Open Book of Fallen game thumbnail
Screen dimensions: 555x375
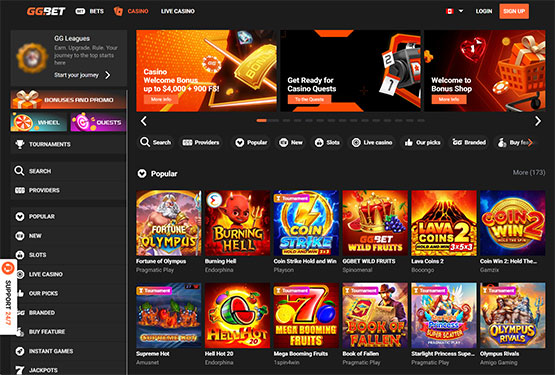(375, 315)
